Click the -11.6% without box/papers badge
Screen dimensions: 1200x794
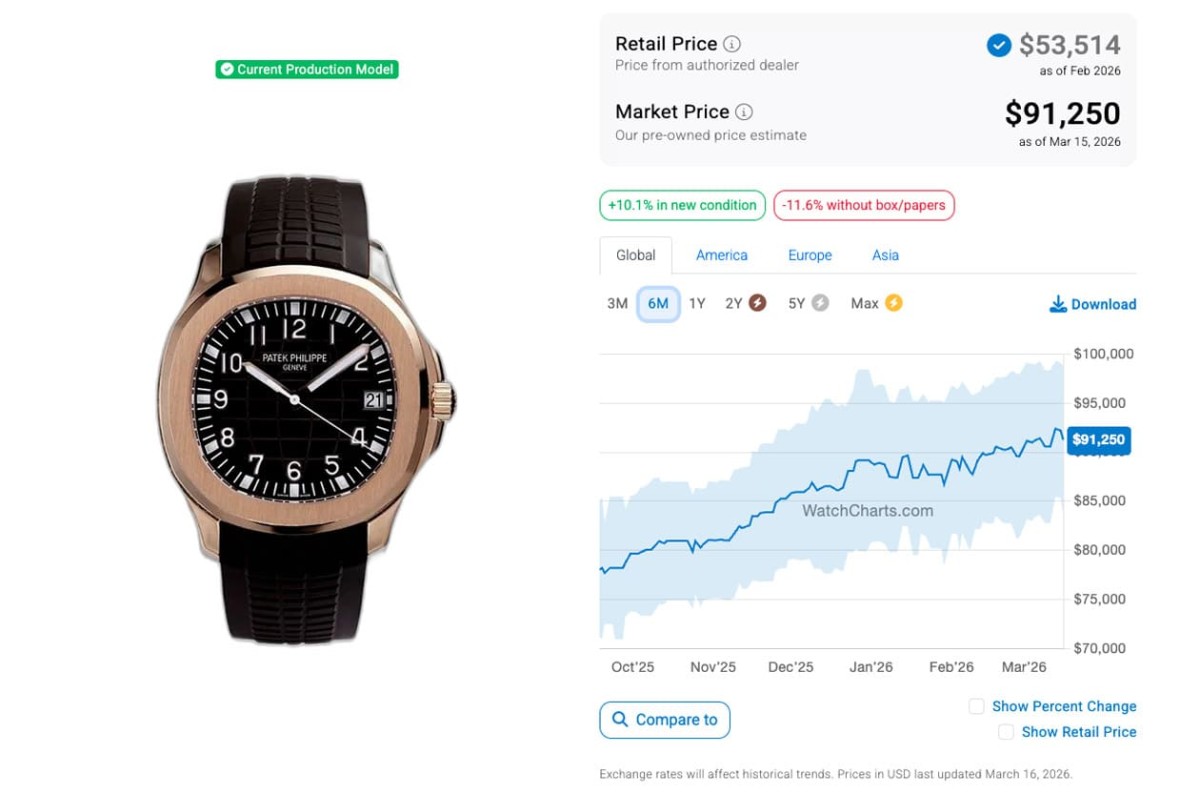tap(864, 205)
